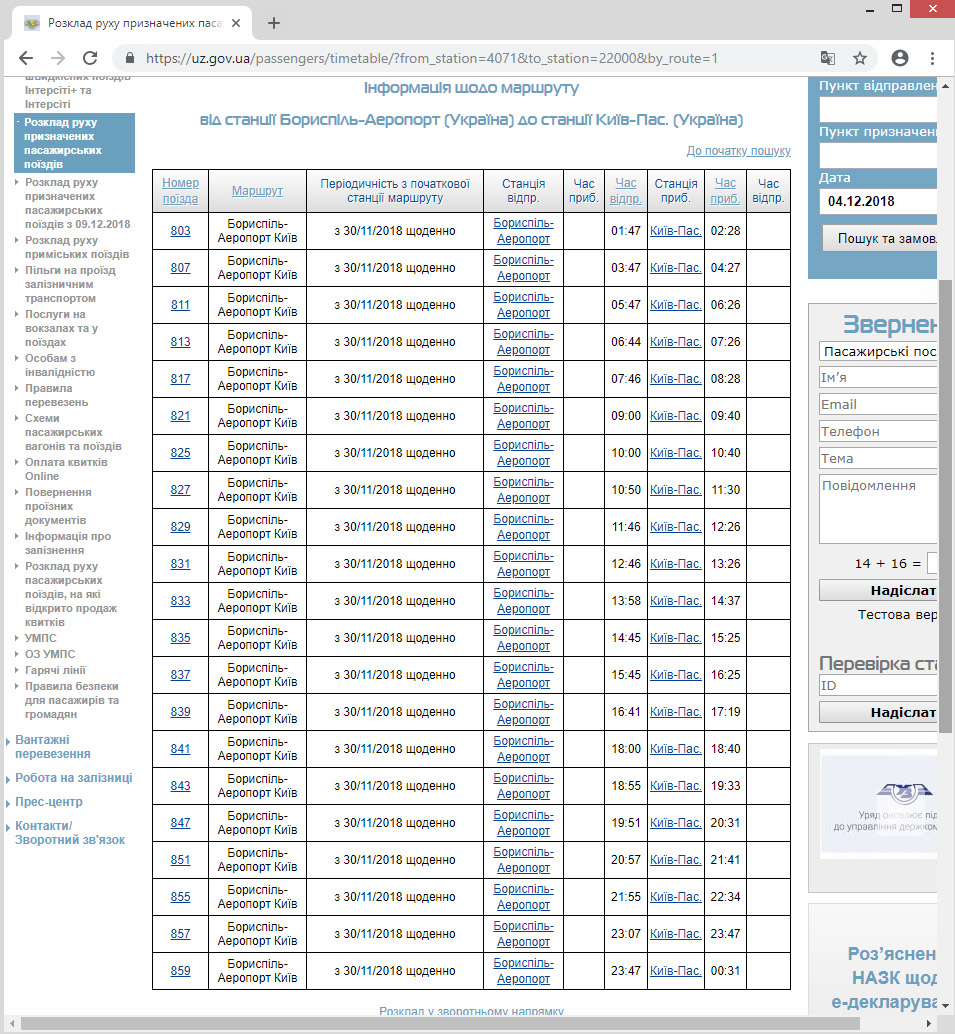Select the Розклад руху призначених browser tab
The image size is (955, 1034).
click(132, 23)
